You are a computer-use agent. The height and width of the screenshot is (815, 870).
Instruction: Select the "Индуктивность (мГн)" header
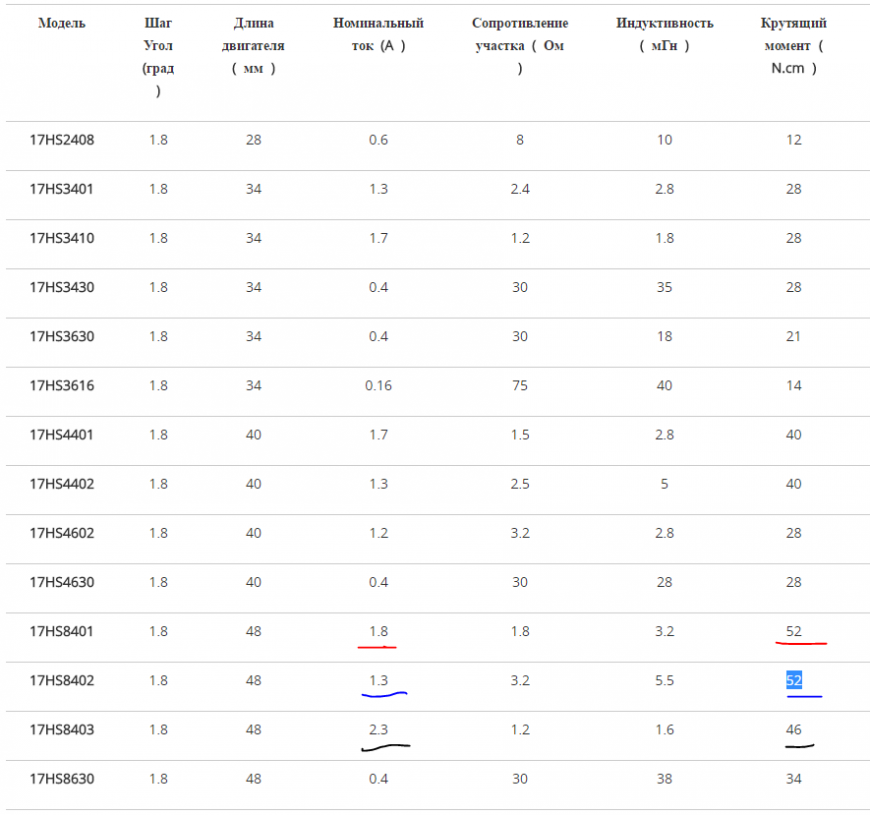pyautogui.click(x=665, y=34)
